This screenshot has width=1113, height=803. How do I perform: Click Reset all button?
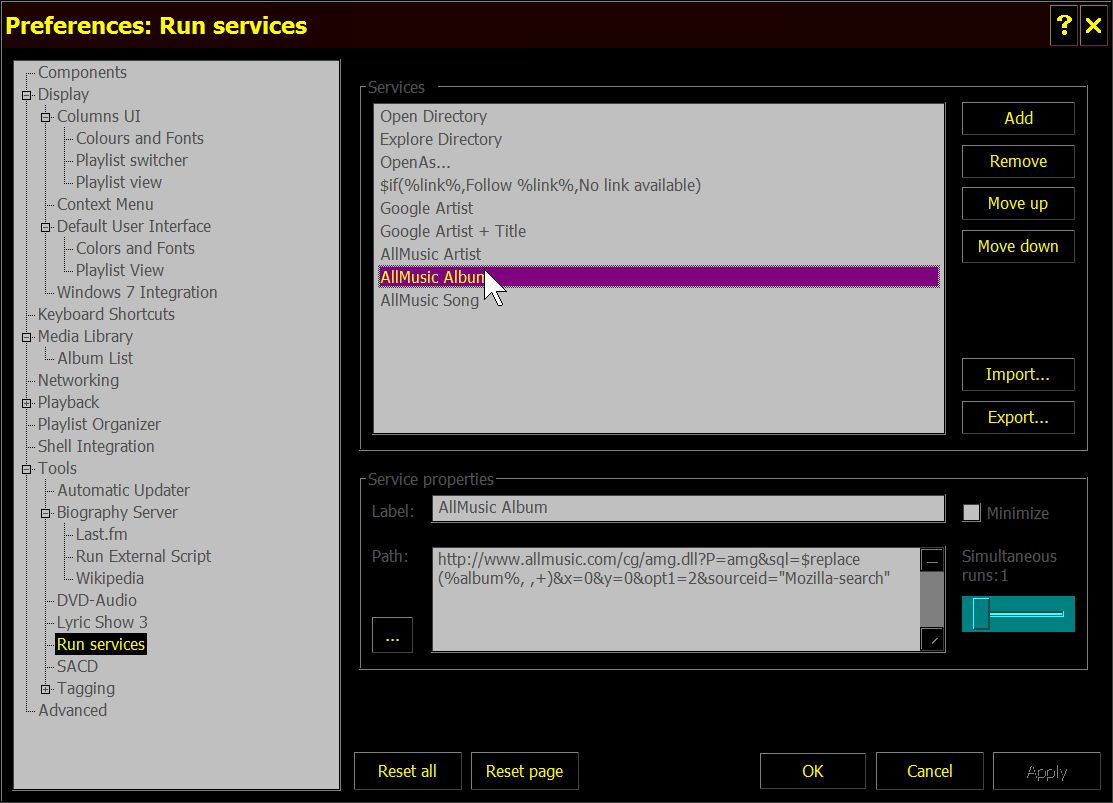point(407,771)
